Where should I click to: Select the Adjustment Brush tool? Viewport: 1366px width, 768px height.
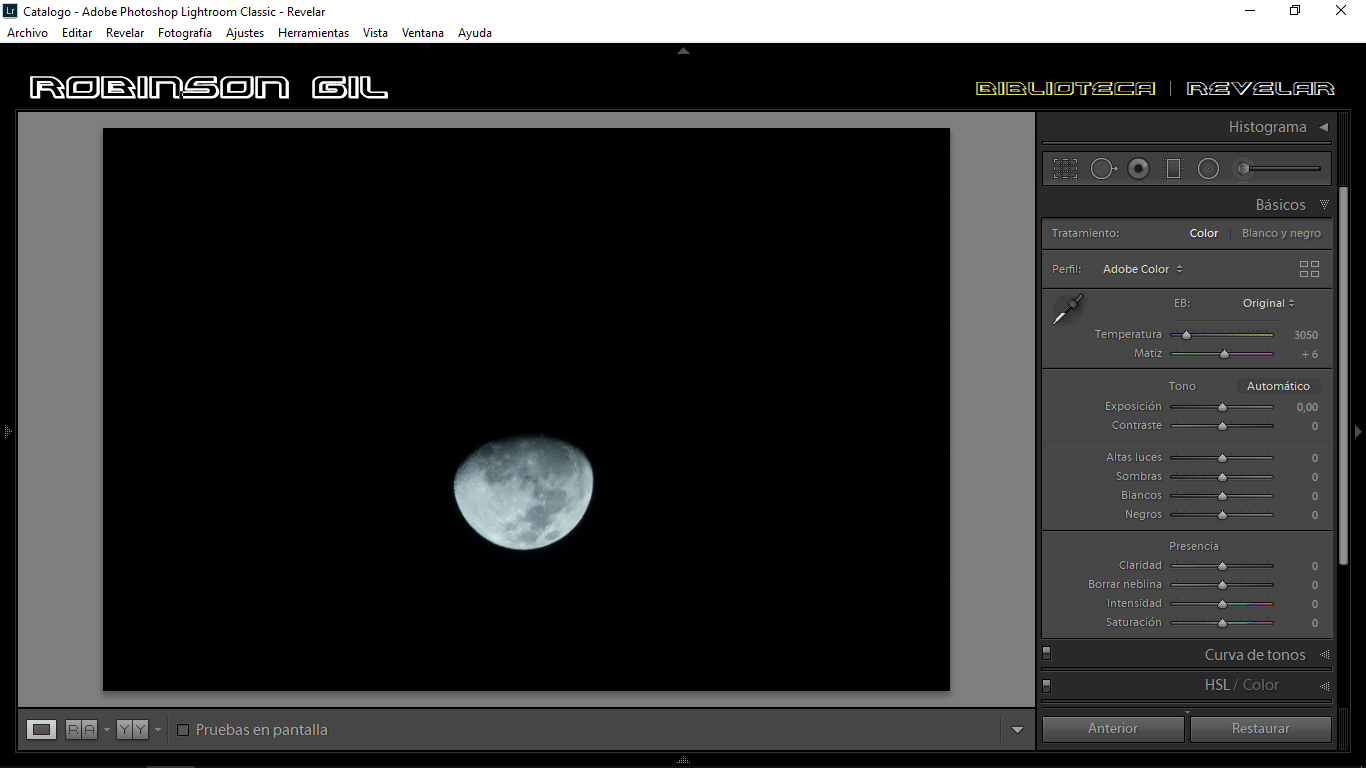pyautogui.click(x=1242, y=168)
